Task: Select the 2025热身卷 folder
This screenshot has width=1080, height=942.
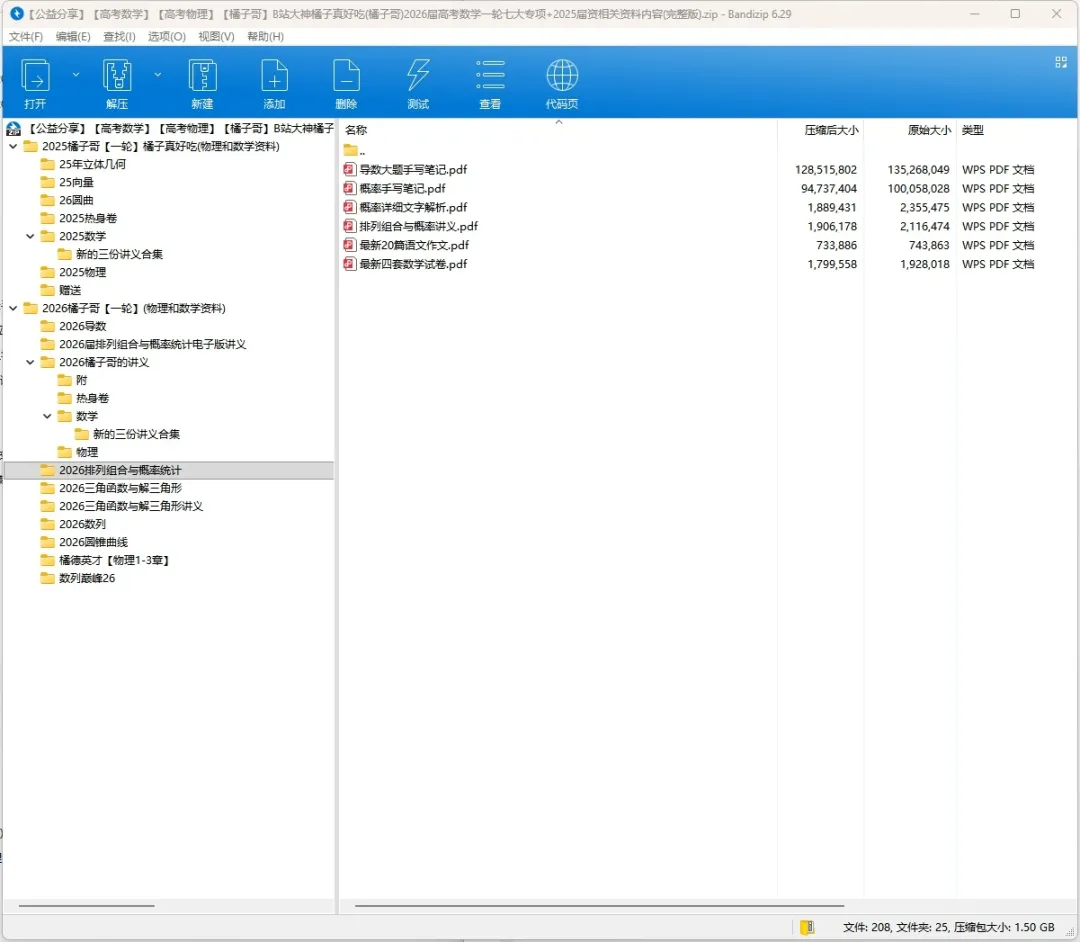Action: [x=79, y=218]
